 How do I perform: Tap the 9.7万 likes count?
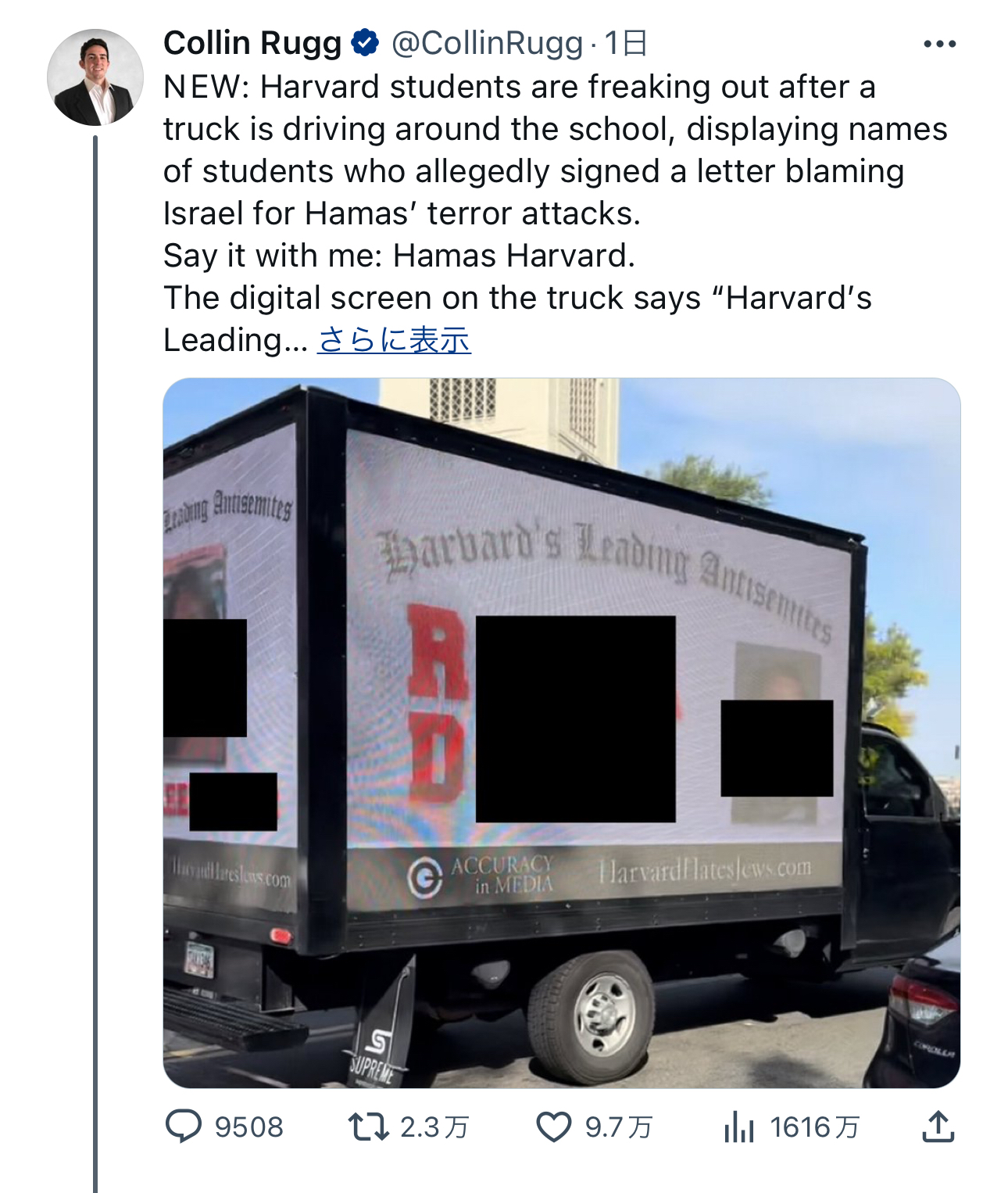[619, 1127]
